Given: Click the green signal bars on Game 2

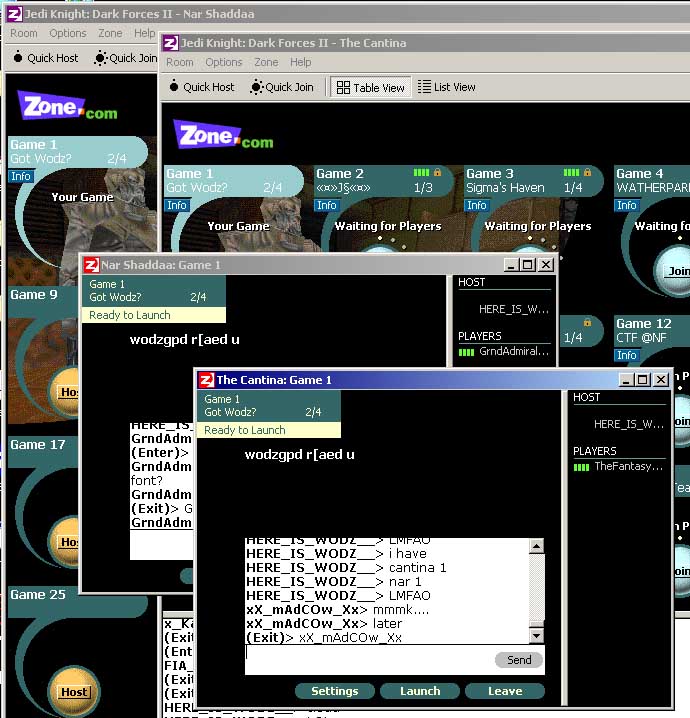Looking at the screenshot, I should pyautogui.click(x=421, y=173).
